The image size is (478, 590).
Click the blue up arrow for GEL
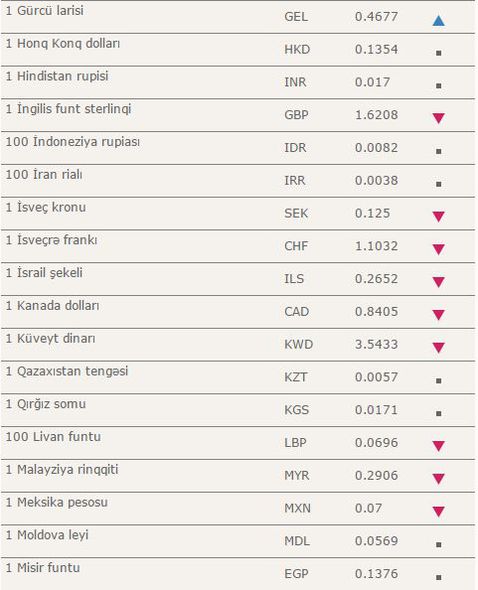[438, 20]
